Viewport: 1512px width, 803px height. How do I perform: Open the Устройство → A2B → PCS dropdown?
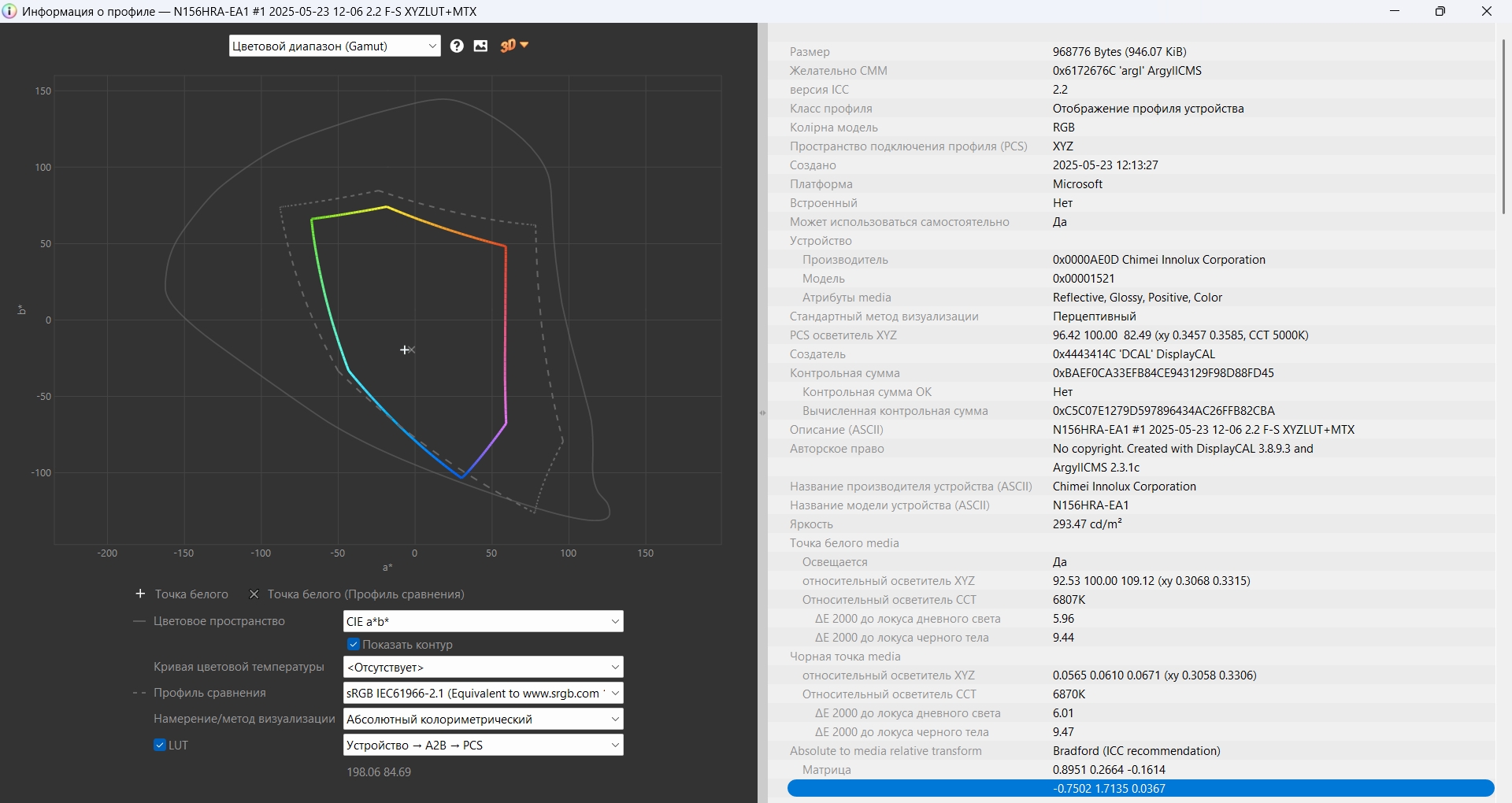pyautogui.click(x=483, y=745)
